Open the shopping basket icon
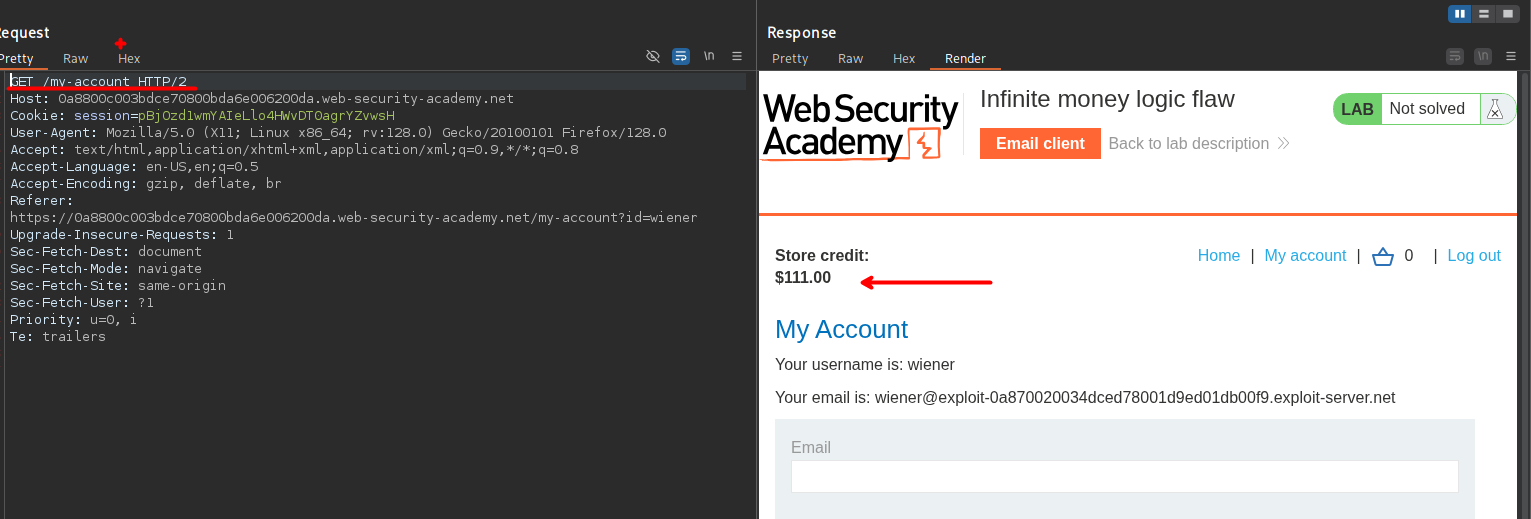 (x=1382, y=256)
